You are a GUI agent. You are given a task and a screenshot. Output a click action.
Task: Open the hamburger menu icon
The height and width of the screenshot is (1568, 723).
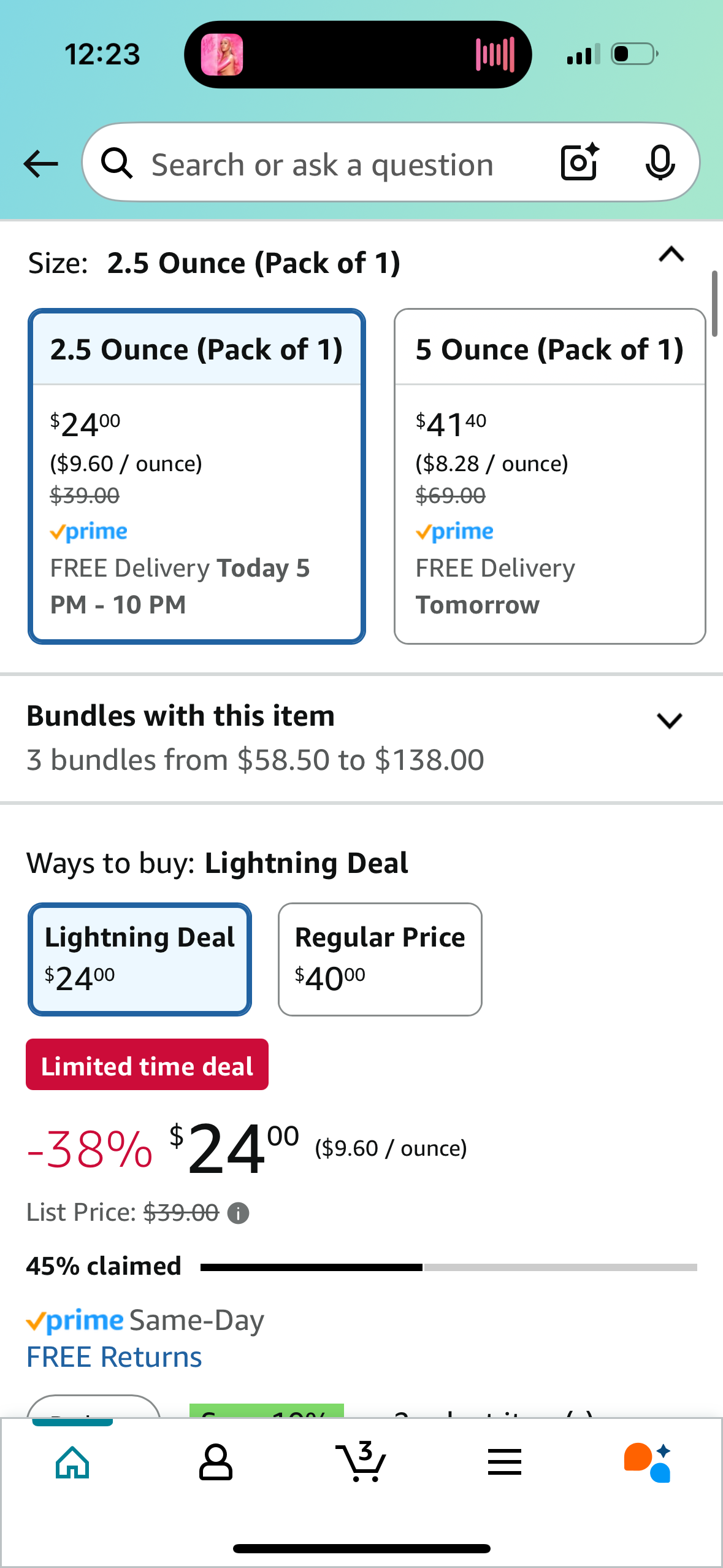pos(505,1462)
